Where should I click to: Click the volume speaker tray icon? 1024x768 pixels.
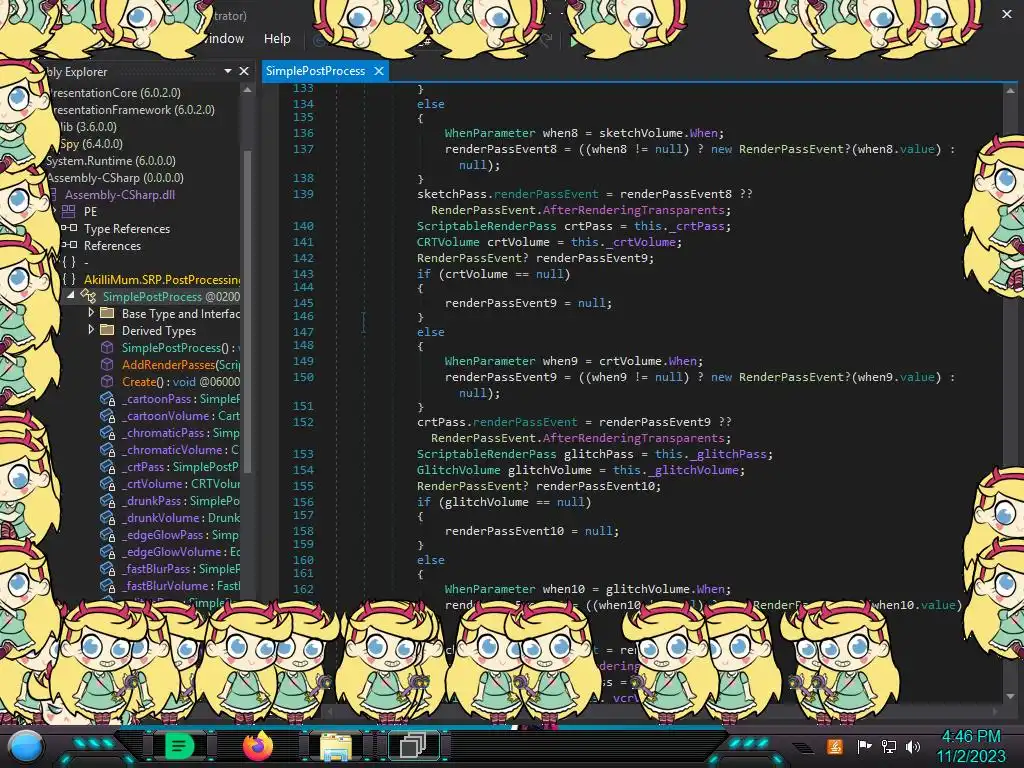click(913, 746)
